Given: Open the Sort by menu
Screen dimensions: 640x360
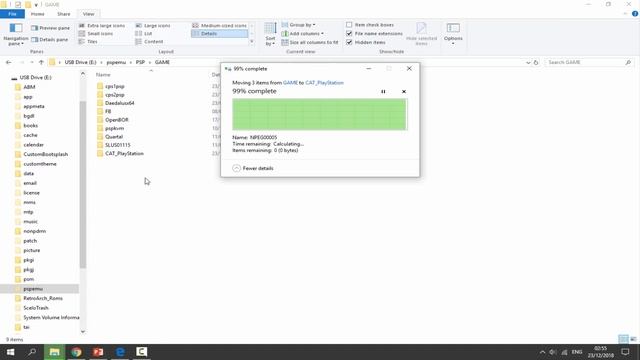Looking at the screenshot, I should [x=270, y=34].
